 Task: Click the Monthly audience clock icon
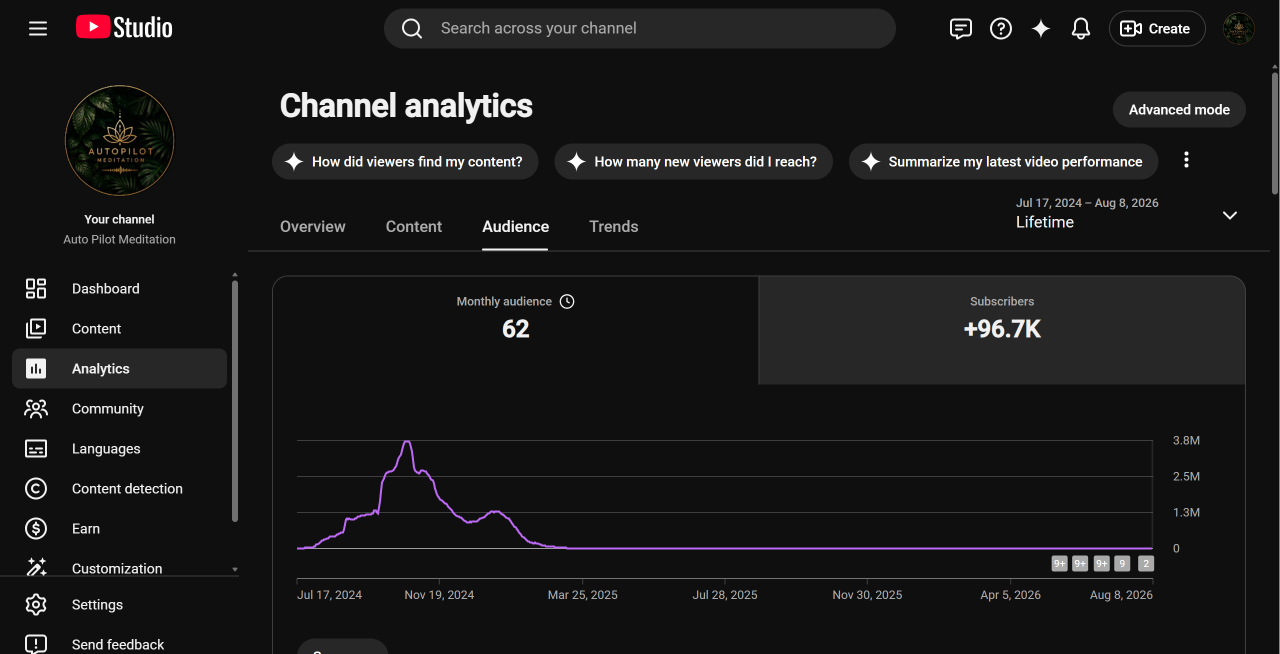567,301
